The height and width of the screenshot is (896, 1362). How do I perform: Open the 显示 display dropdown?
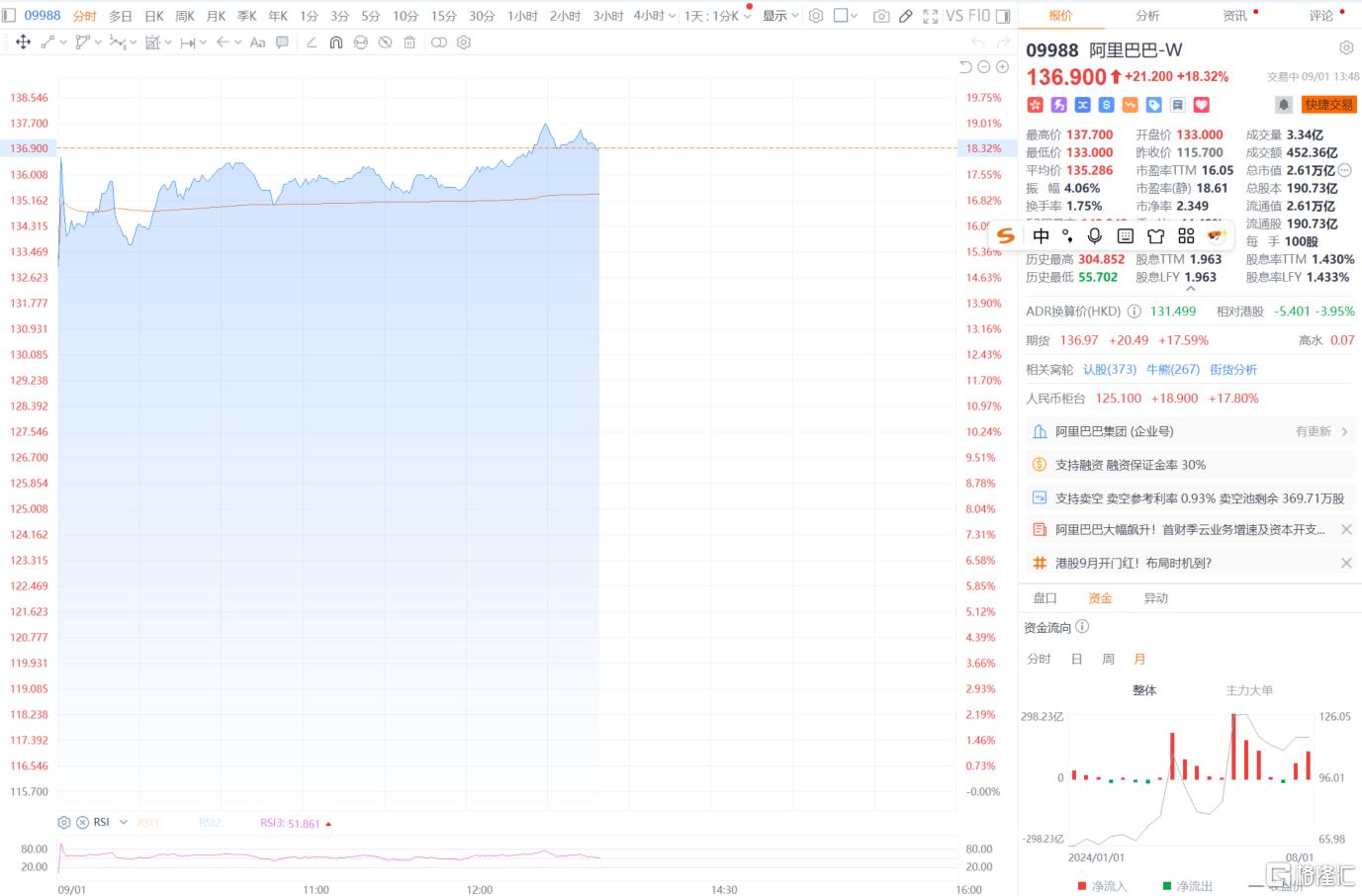point(779,16)
